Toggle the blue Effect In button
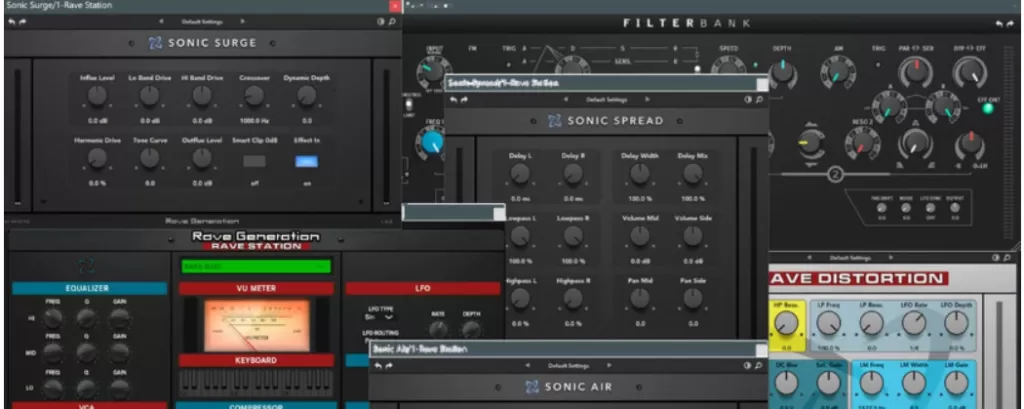 306,161
